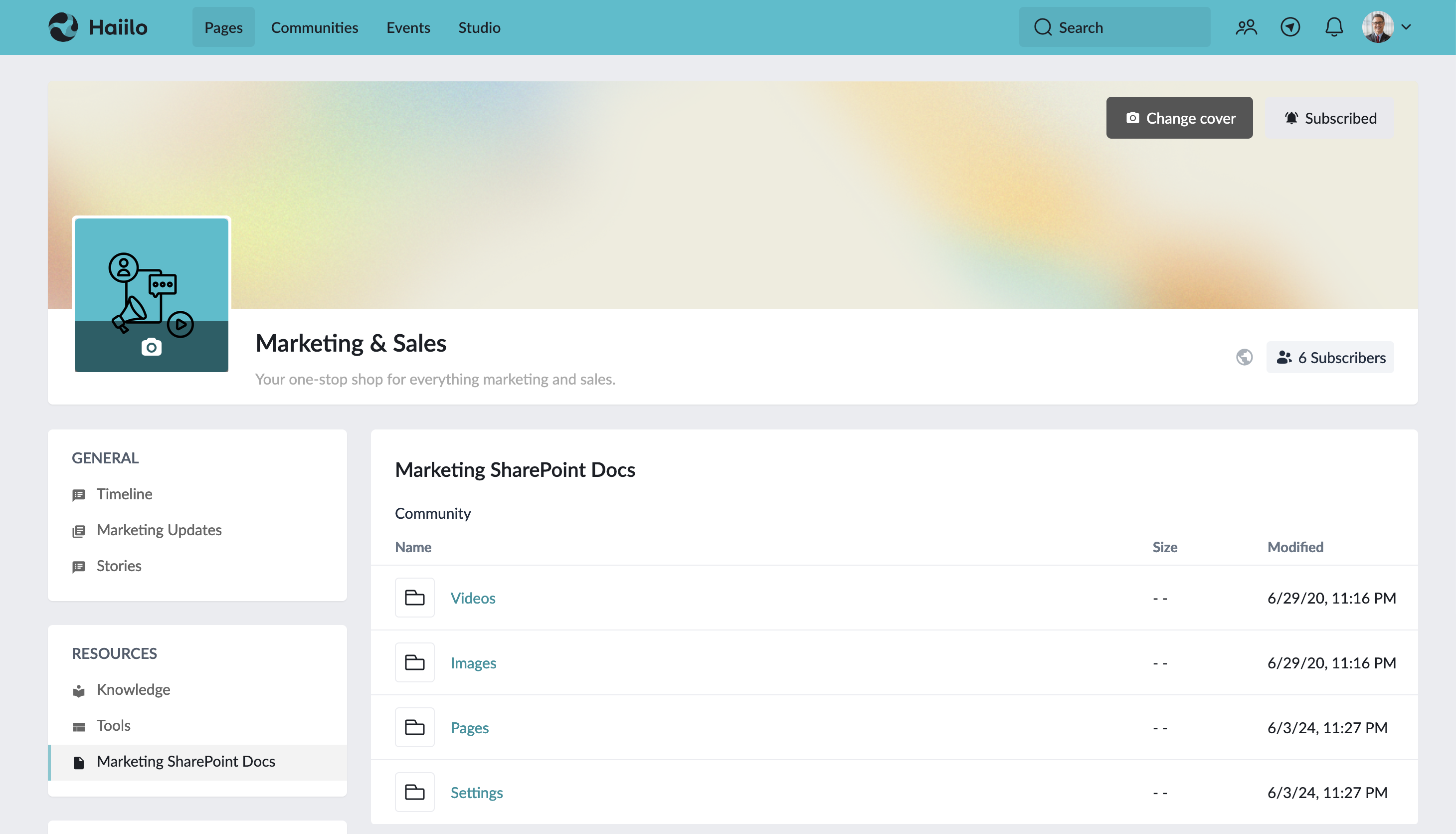View the 6 Subscribers list
Viewport: 1456px width, 834px height.
point(1330,357)
